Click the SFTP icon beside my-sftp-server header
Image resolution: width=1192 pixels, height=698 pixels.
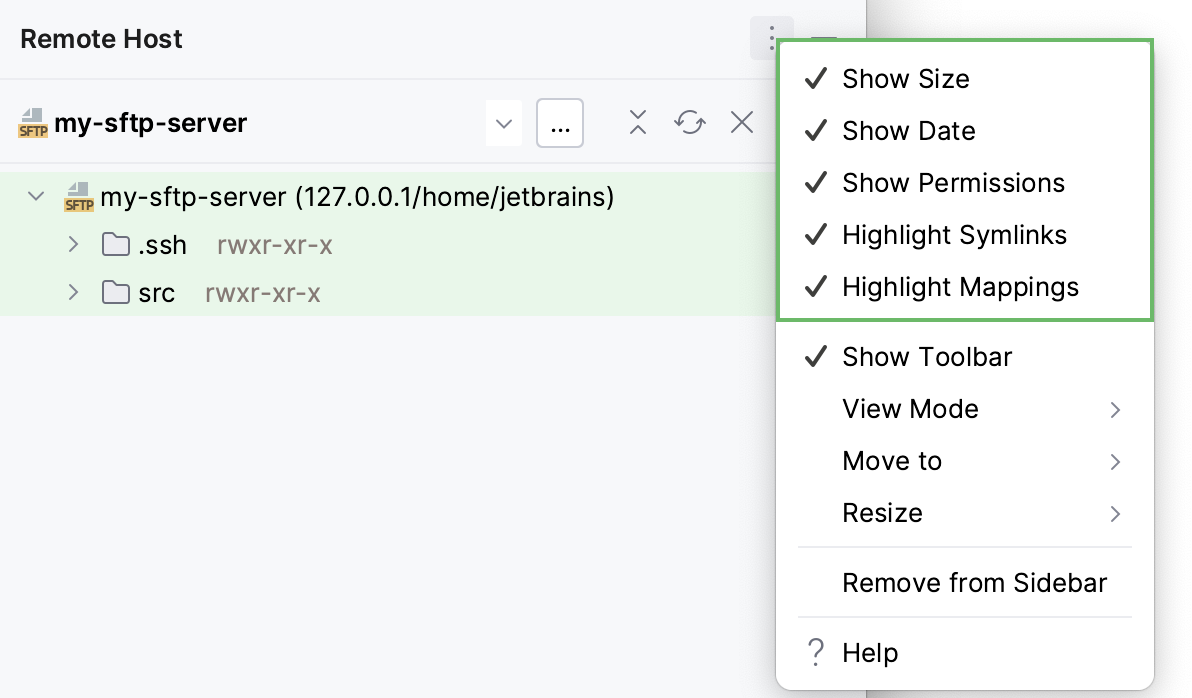tap(33, 122)
